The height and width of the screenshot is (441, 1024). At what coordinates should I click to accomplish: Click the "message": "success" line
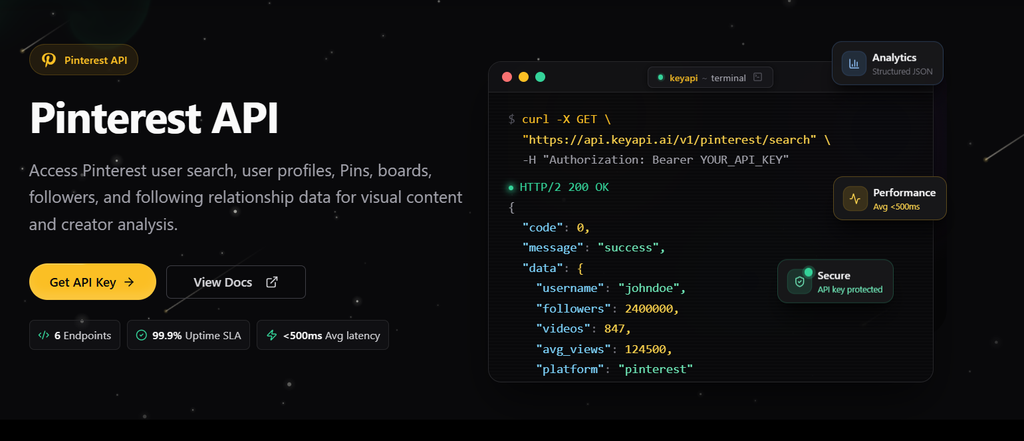[x=594, y=248]
